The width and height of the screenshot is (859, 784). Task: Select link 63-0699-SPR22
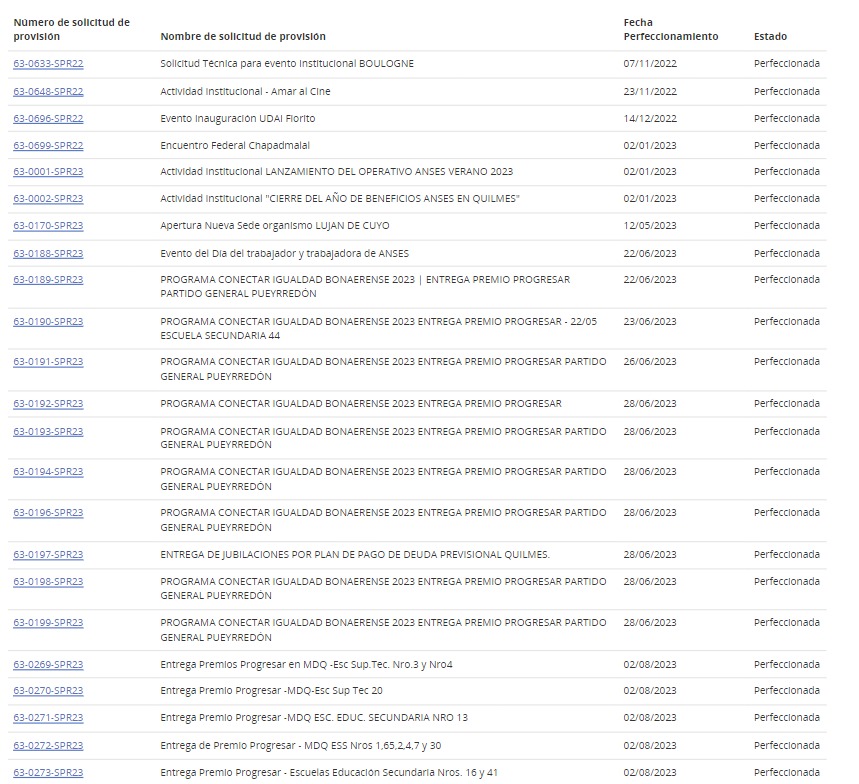[48, 145]
